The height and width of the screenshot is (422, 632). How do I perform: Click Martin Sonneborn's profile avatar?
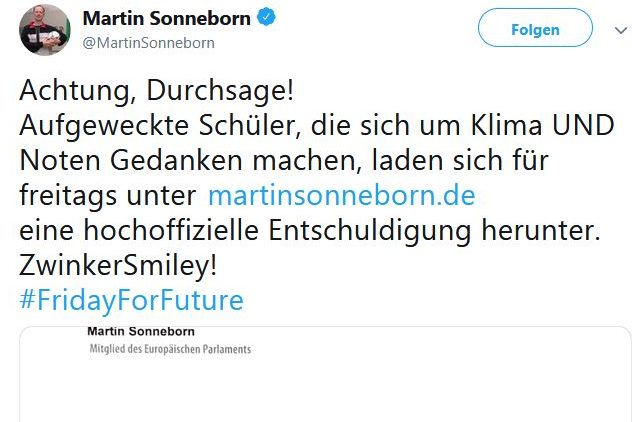[x=45, y=29]
